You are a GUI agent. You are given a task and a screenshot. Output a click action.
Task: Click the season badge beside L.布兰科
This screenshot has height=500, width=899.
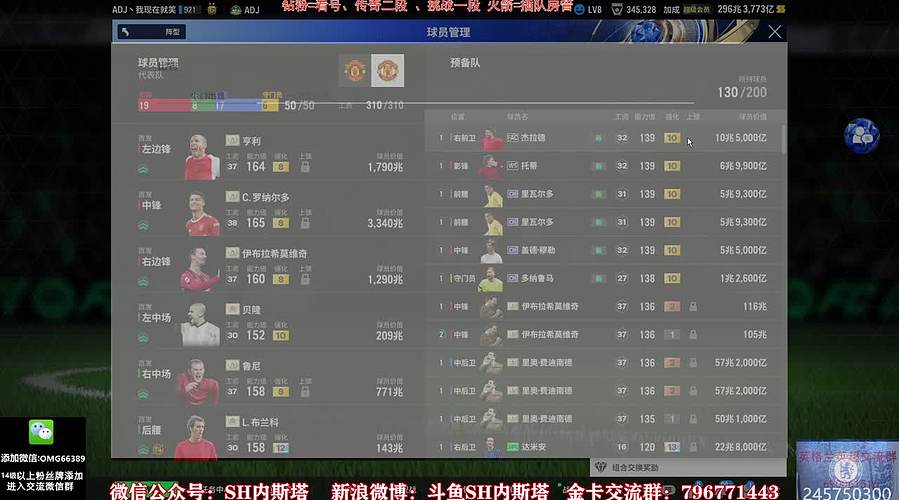coord(232,421)
